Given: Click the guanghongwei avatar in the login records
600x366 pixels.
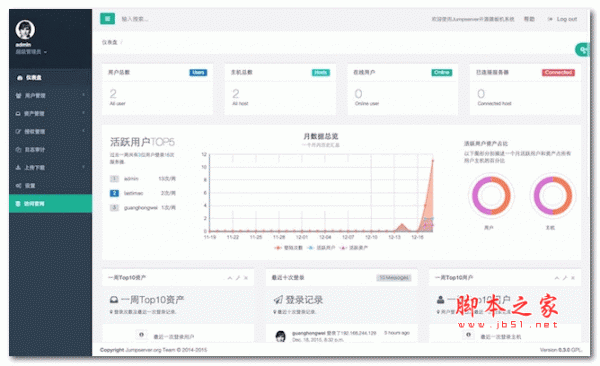Looking at the screenshot, I should [x=281, y=336].
